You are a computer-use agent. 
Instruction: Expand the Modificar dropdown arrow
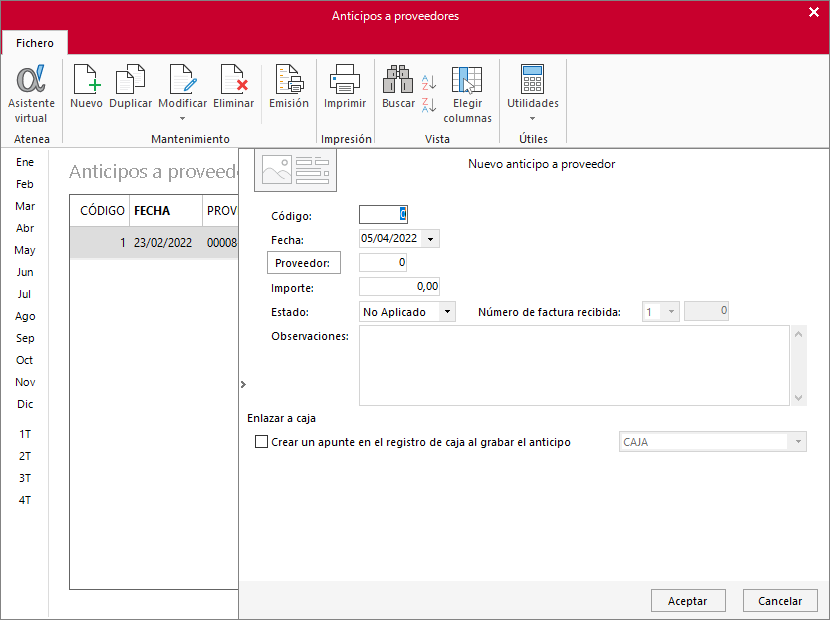click(183, 119)
